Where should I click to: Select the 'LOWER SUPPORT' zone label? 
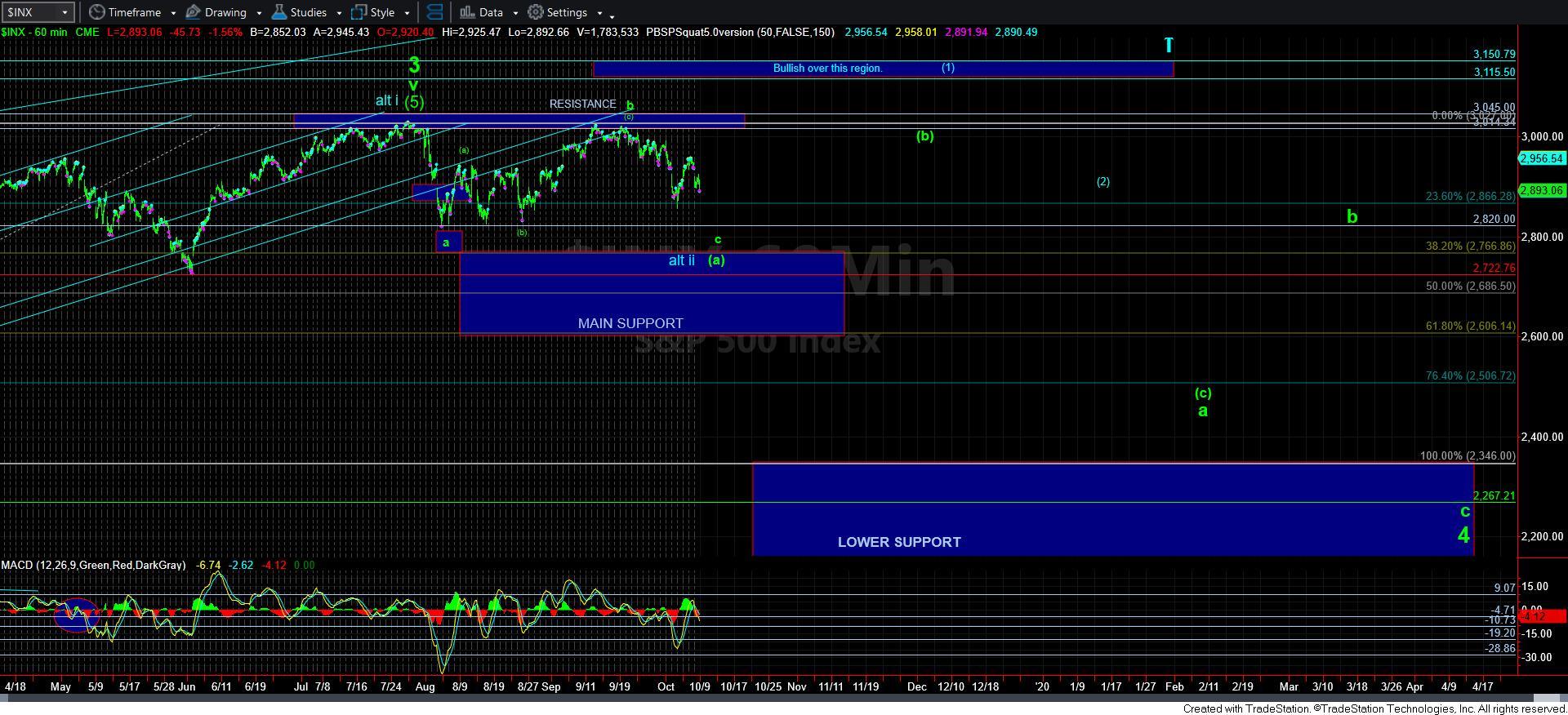[x=899, y=542]
